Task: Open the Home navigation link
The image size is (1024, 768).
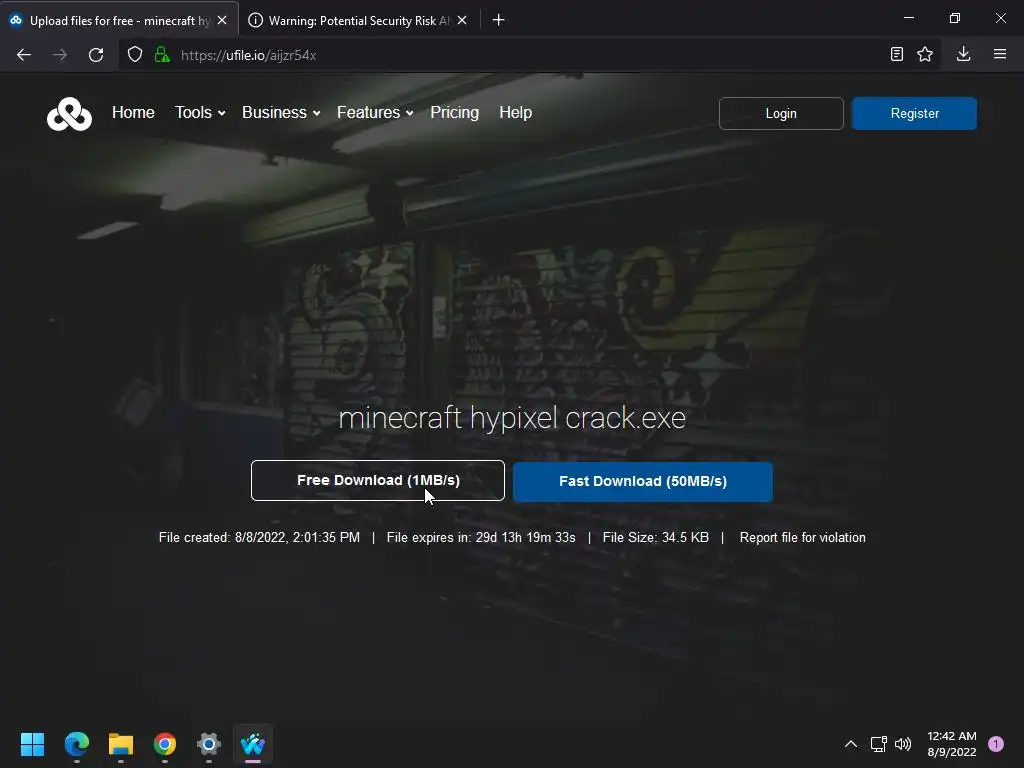Action: pos(133,112)
